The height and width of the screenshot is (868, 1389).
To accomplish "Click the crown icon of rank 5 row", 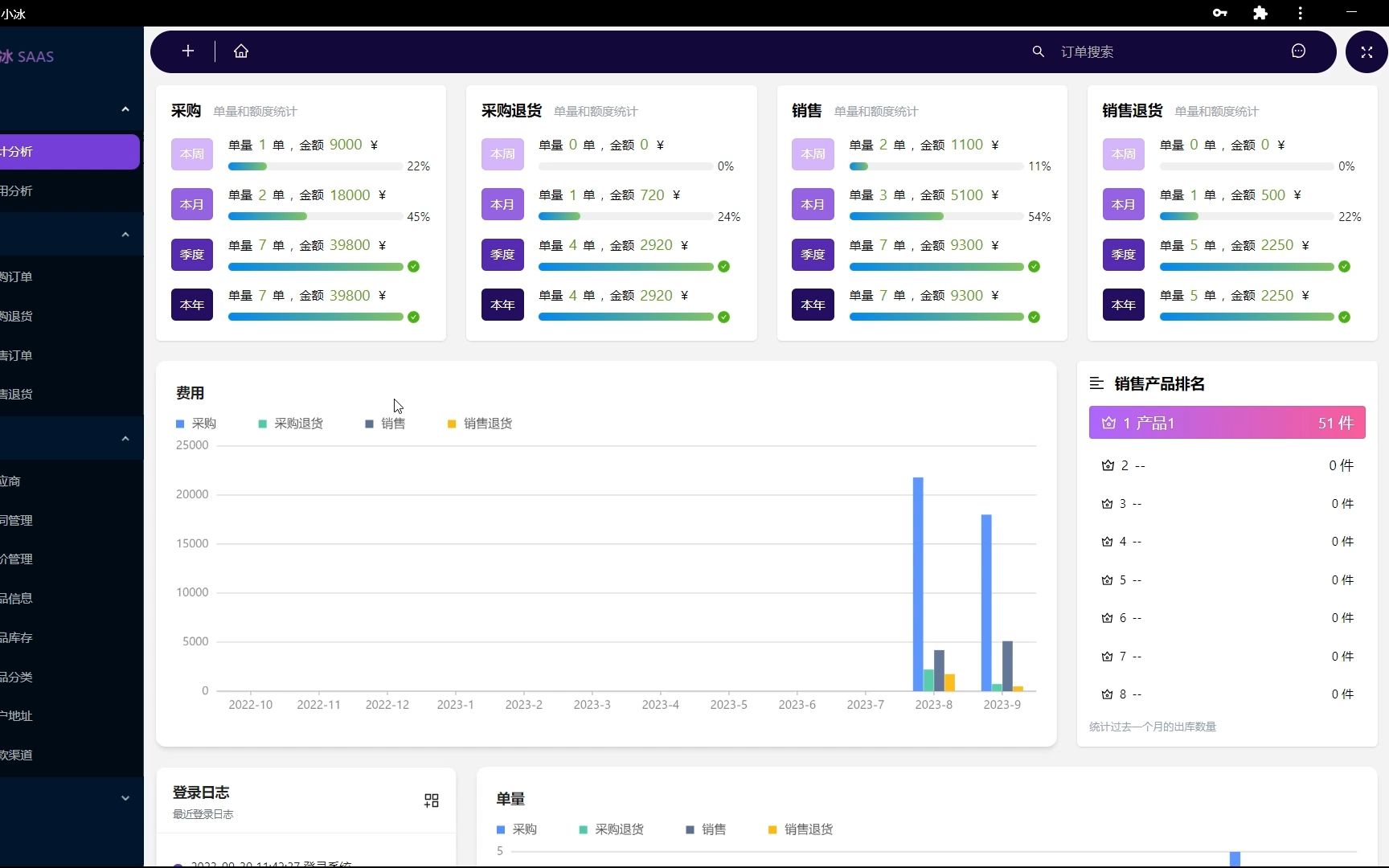I will (1107, 580).
